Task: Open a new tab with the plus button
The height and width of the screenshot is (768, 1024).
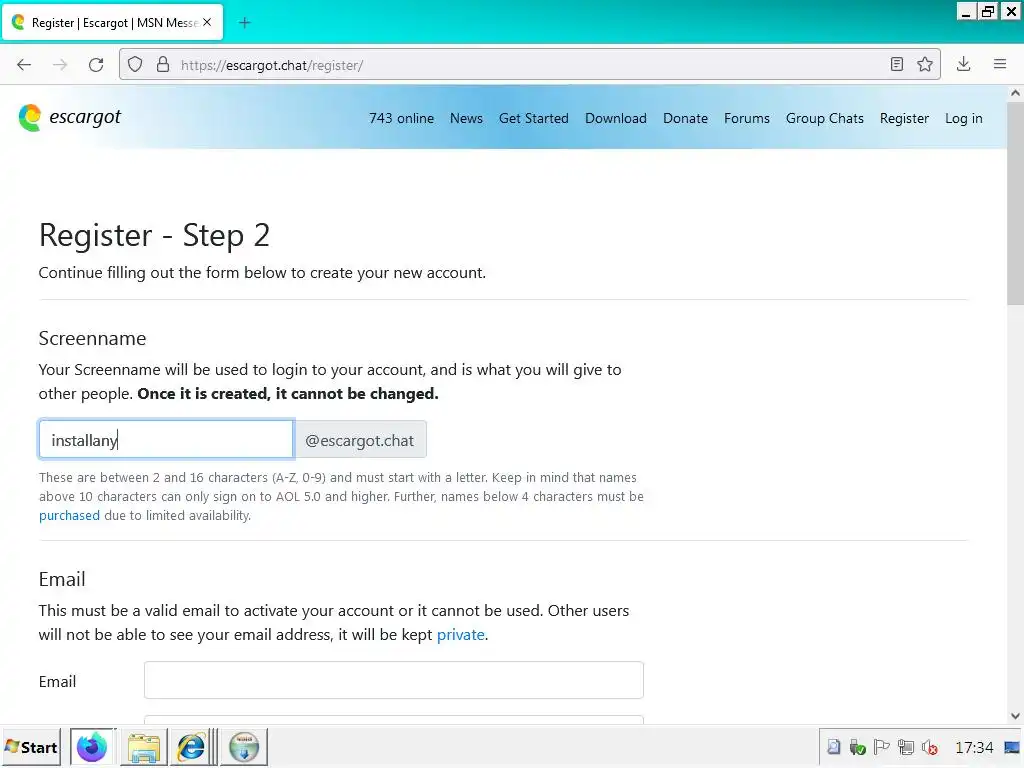Action: pos(245,23)
